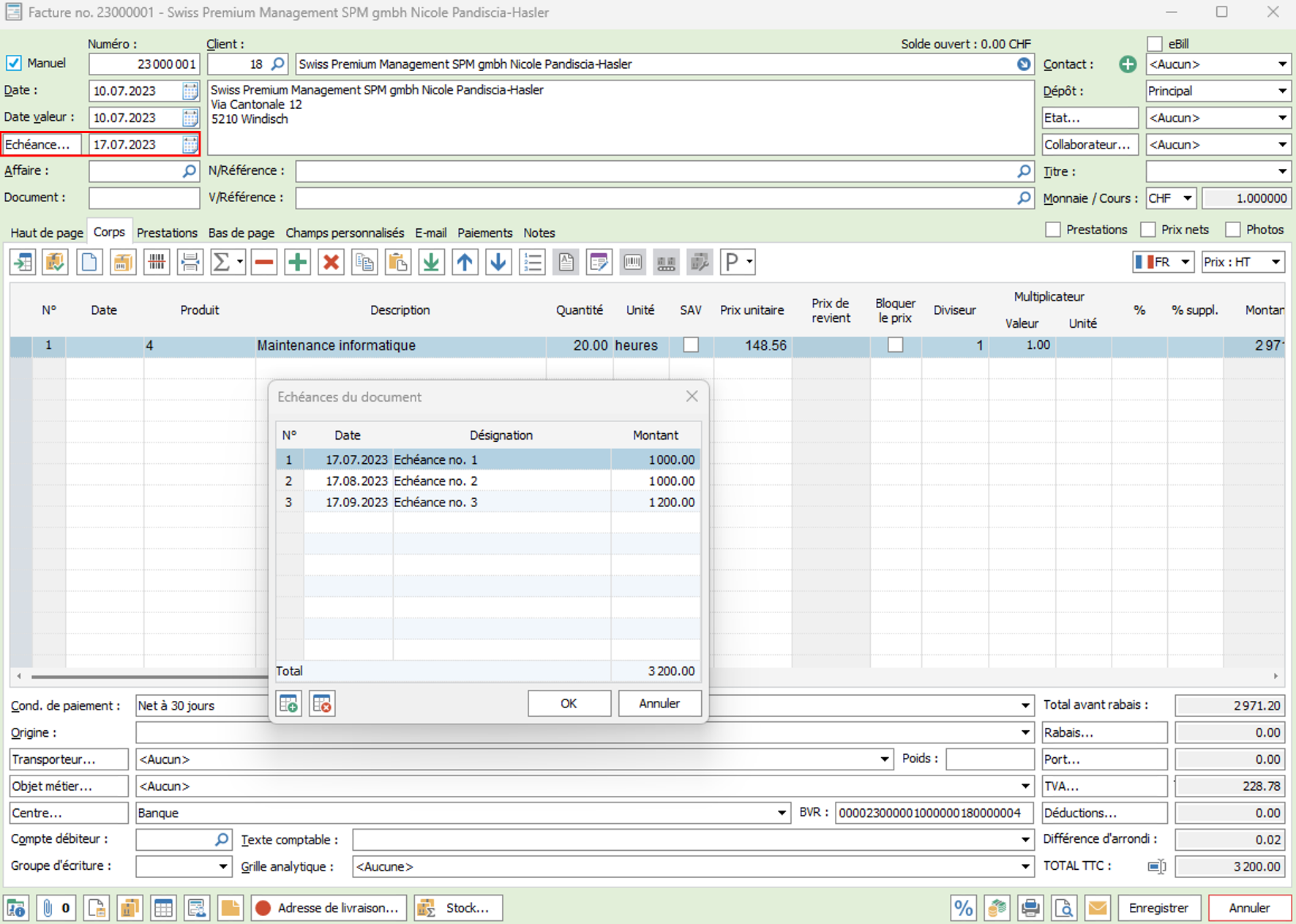Click the Enregistrer button
The width and height of the screenshot is (1296, 924).
[1159, 908]
